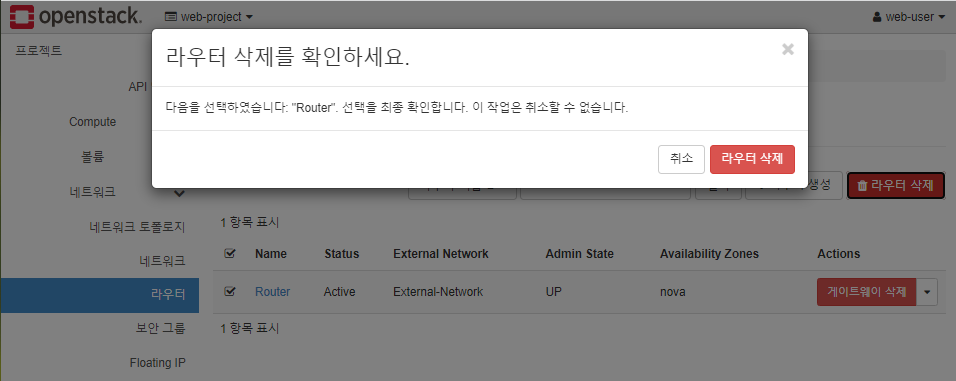Image resolution: width=956 pixels, height=381 pixels.
Task: Toggle the select-all checkbox in table header
Action: click(x=230, y=253)
